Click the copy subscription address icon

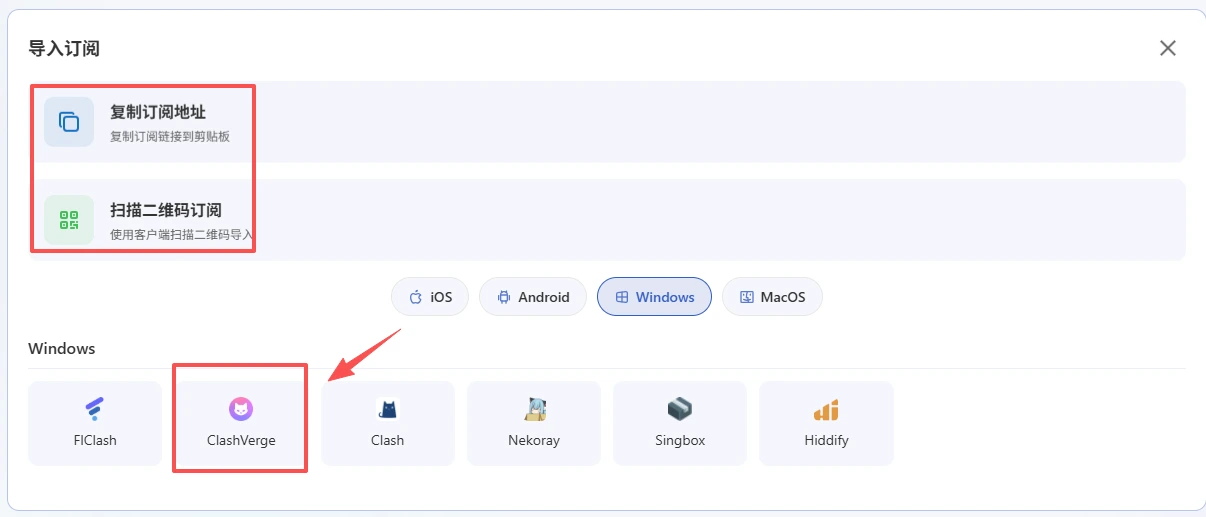click(69, 122)
